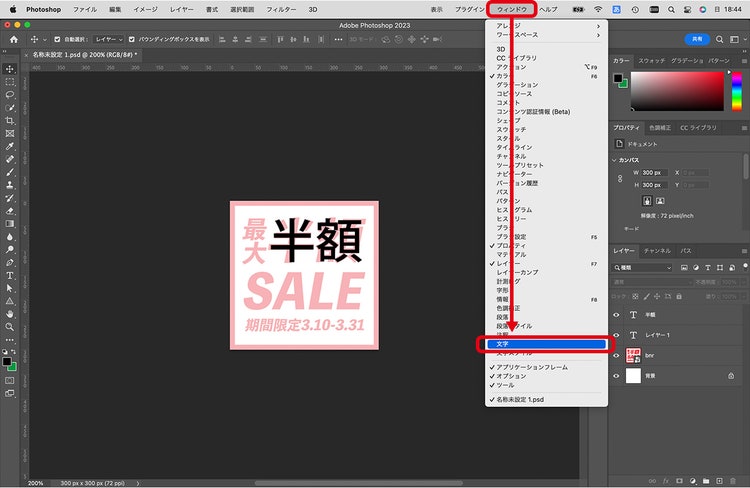Open the workspace switcher icon dropdown

coord(736,39)
